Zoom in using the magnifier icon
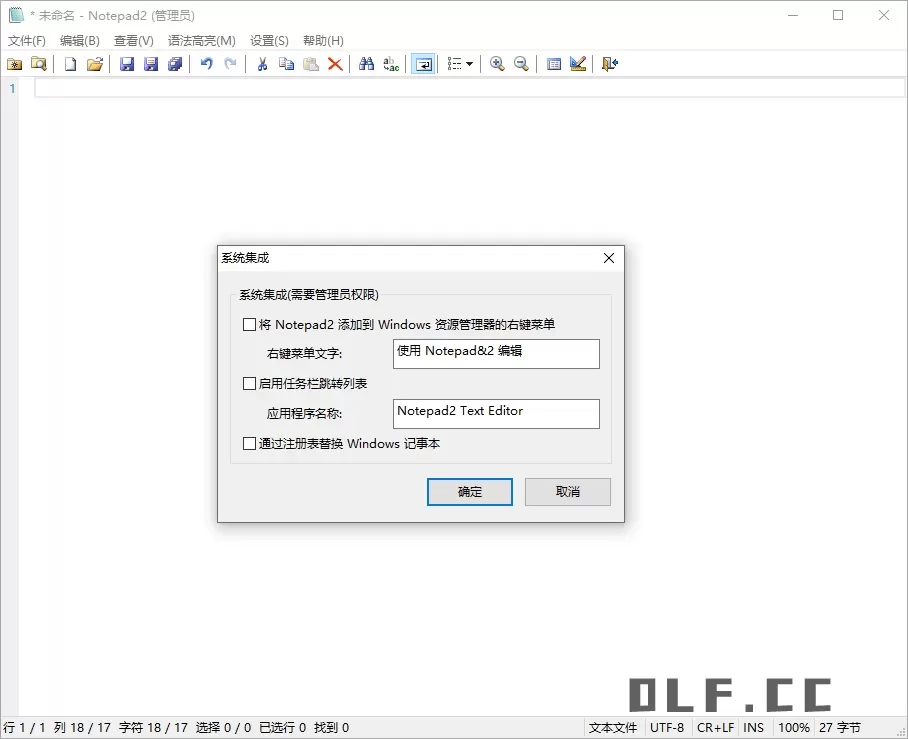908x739 pixels. 497,63
